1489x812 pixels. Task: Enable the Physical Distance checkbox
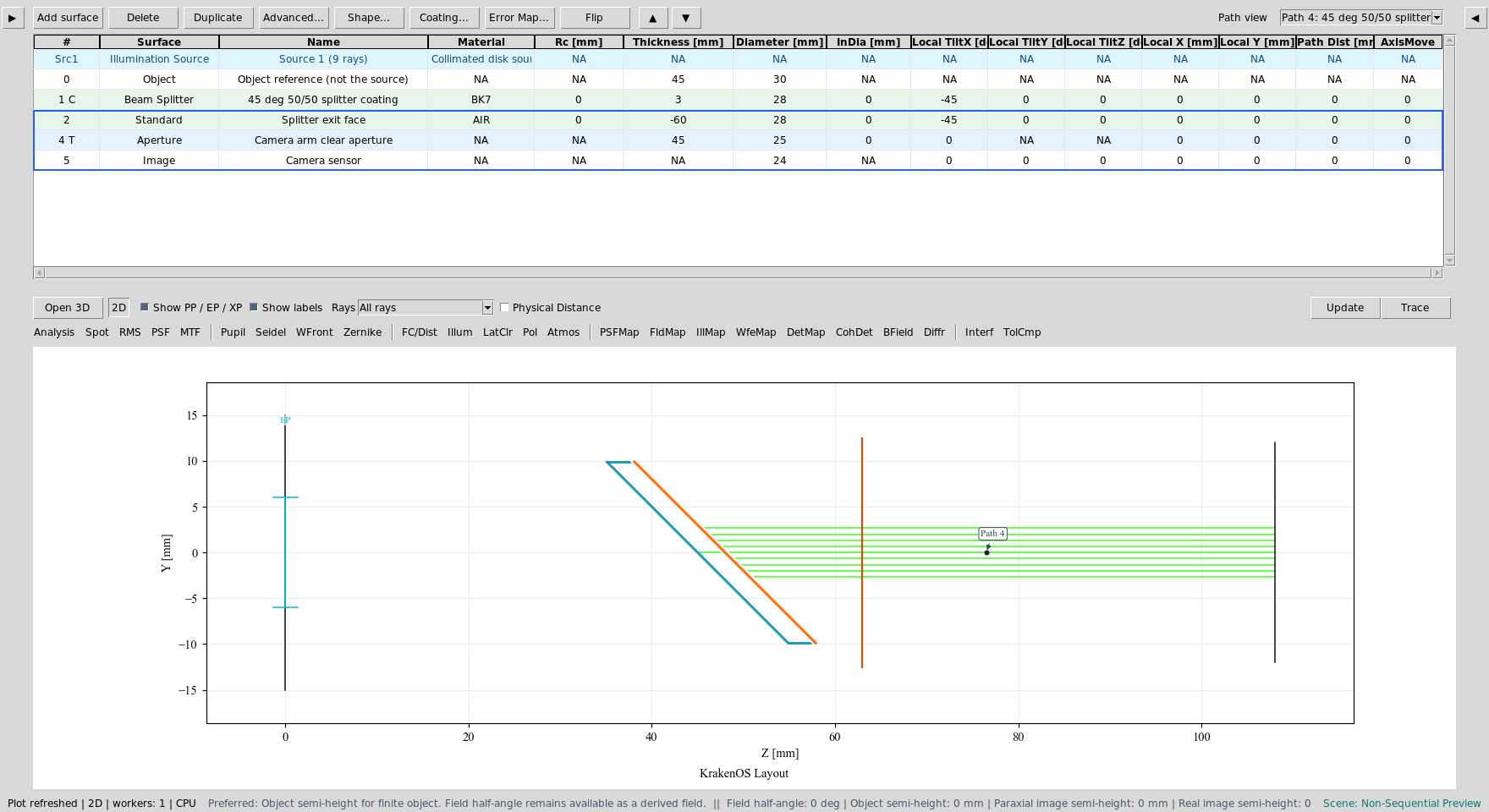pyautogui.click(x=505, y=308)
